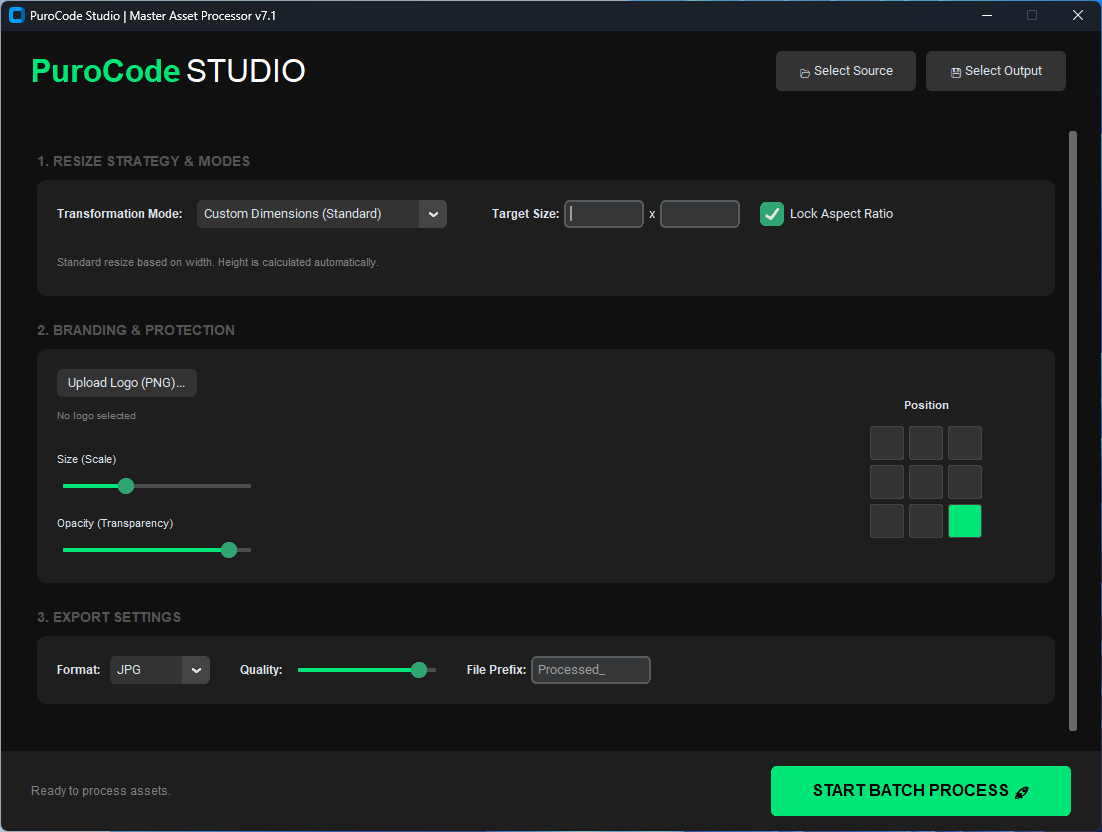Click the rocket icon on Start Batch Process
This screenshot has height=832, width=1102.
(x=1021, y=791)
